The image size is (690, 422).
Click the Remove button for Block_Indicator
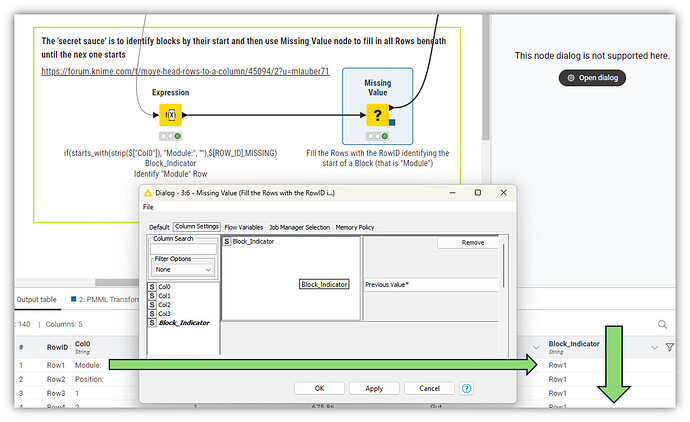point(473,242)
